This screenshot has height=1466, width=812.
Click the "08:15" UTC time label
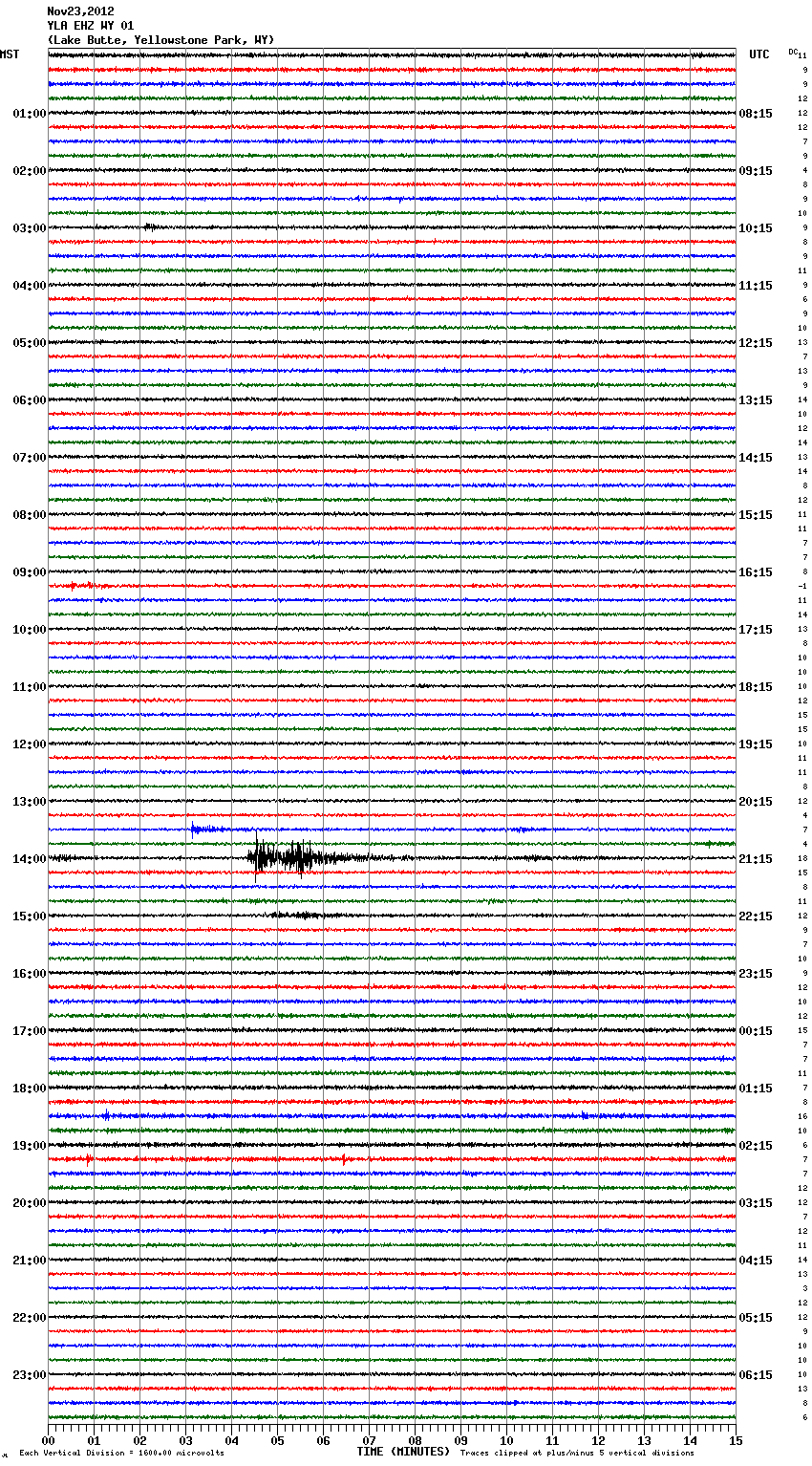pyautogui.click(x=756, y=114)
